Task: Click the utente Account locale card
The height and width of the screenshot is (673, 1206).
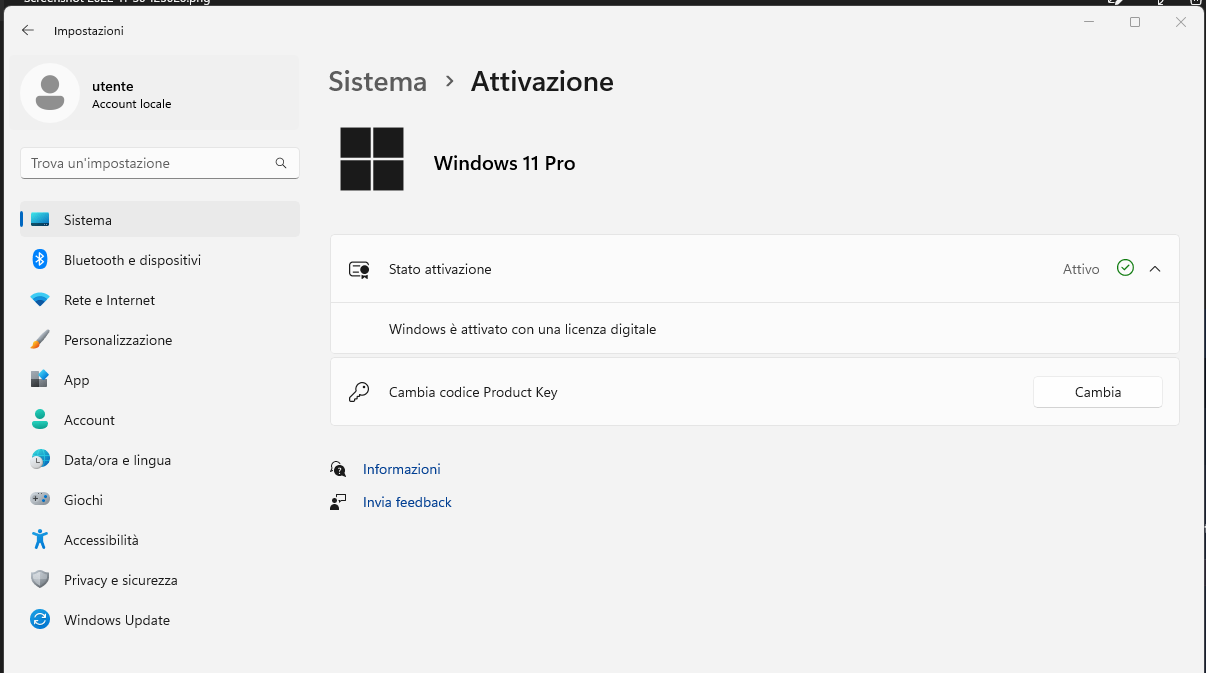Action: point(155,92)
